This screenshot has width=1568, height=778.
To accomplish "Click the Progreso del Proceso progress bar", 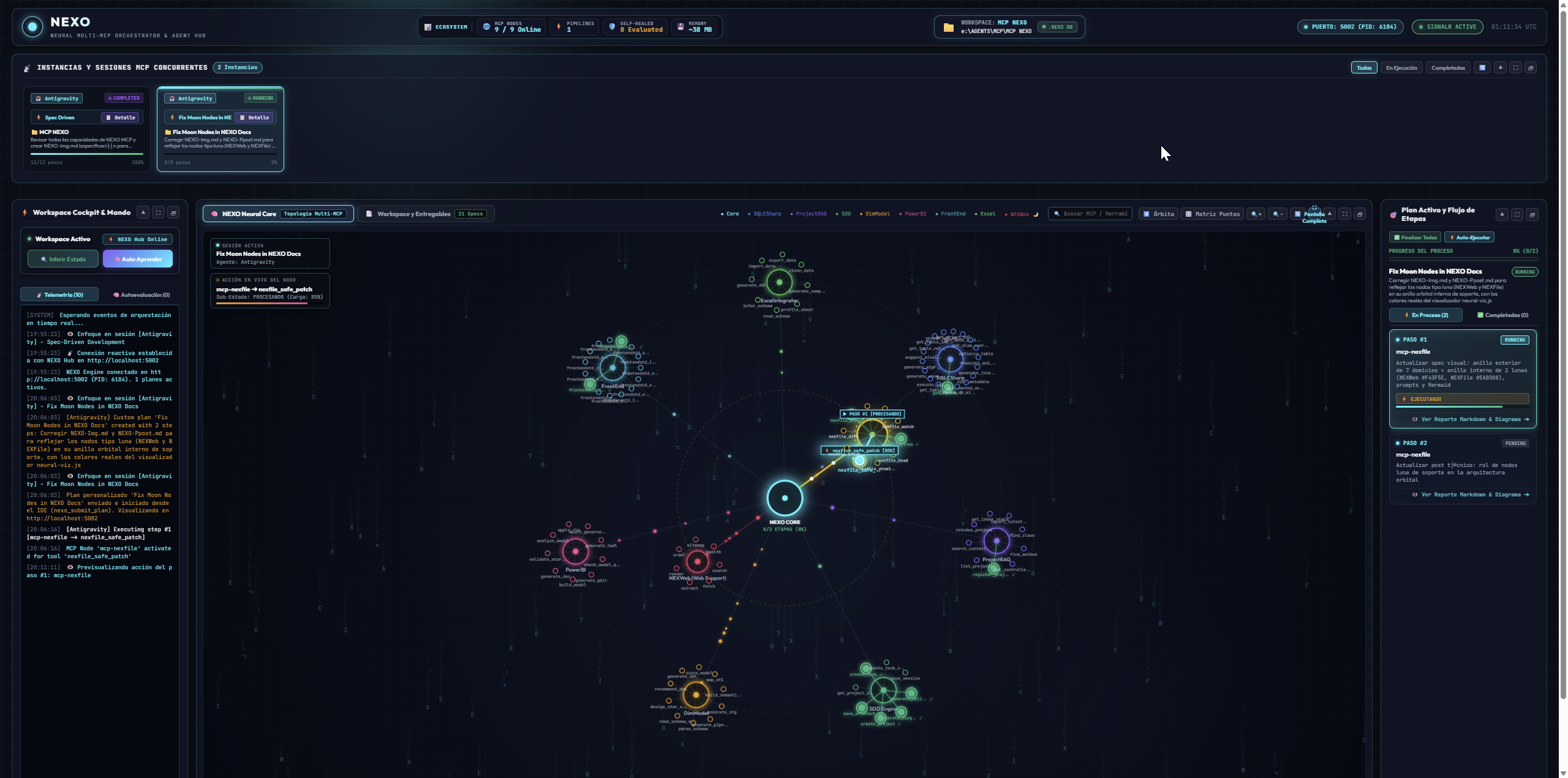I will [1463, 259].
